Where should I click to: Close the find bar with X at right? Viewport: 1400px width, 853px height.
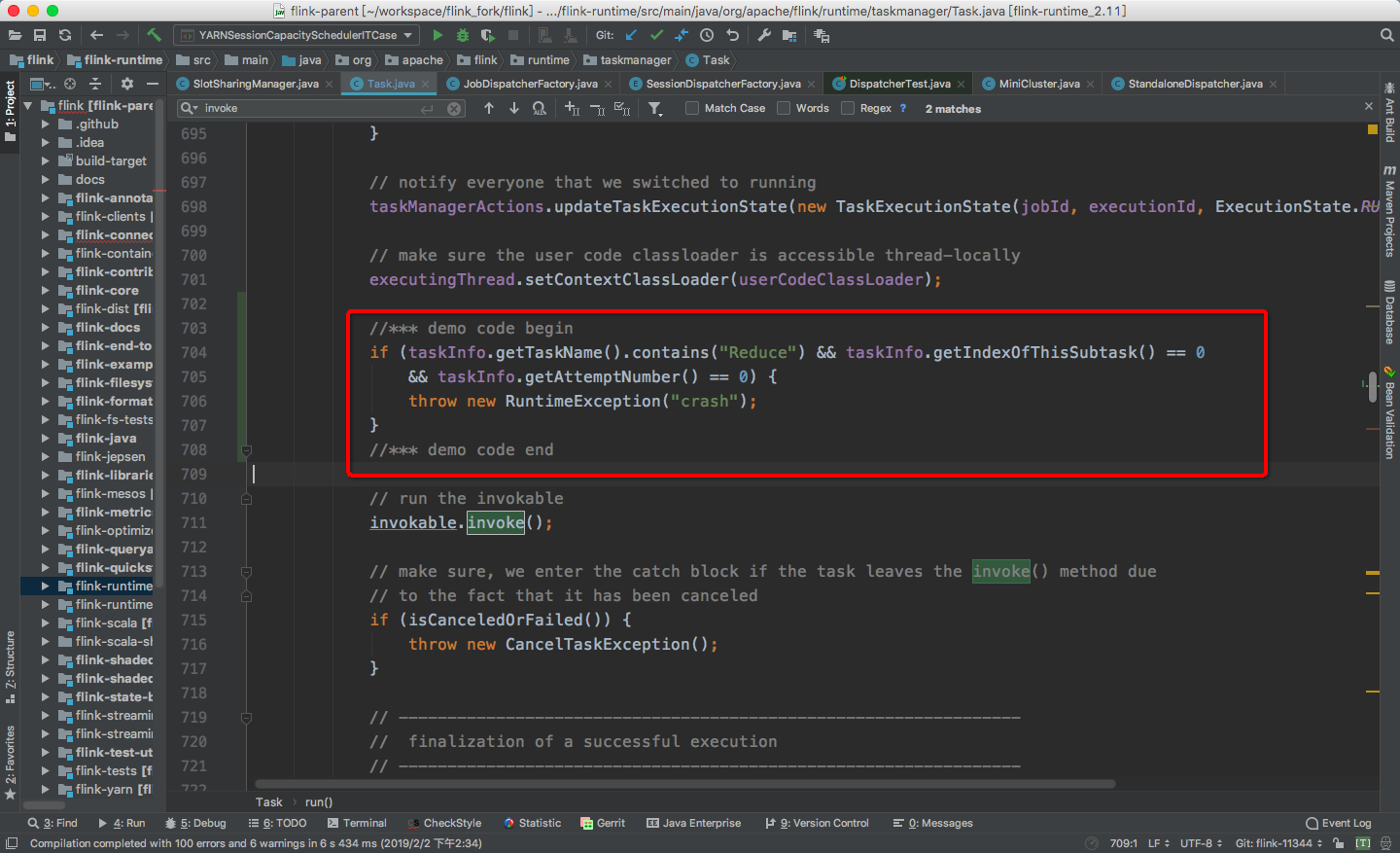coord(1369,106)
